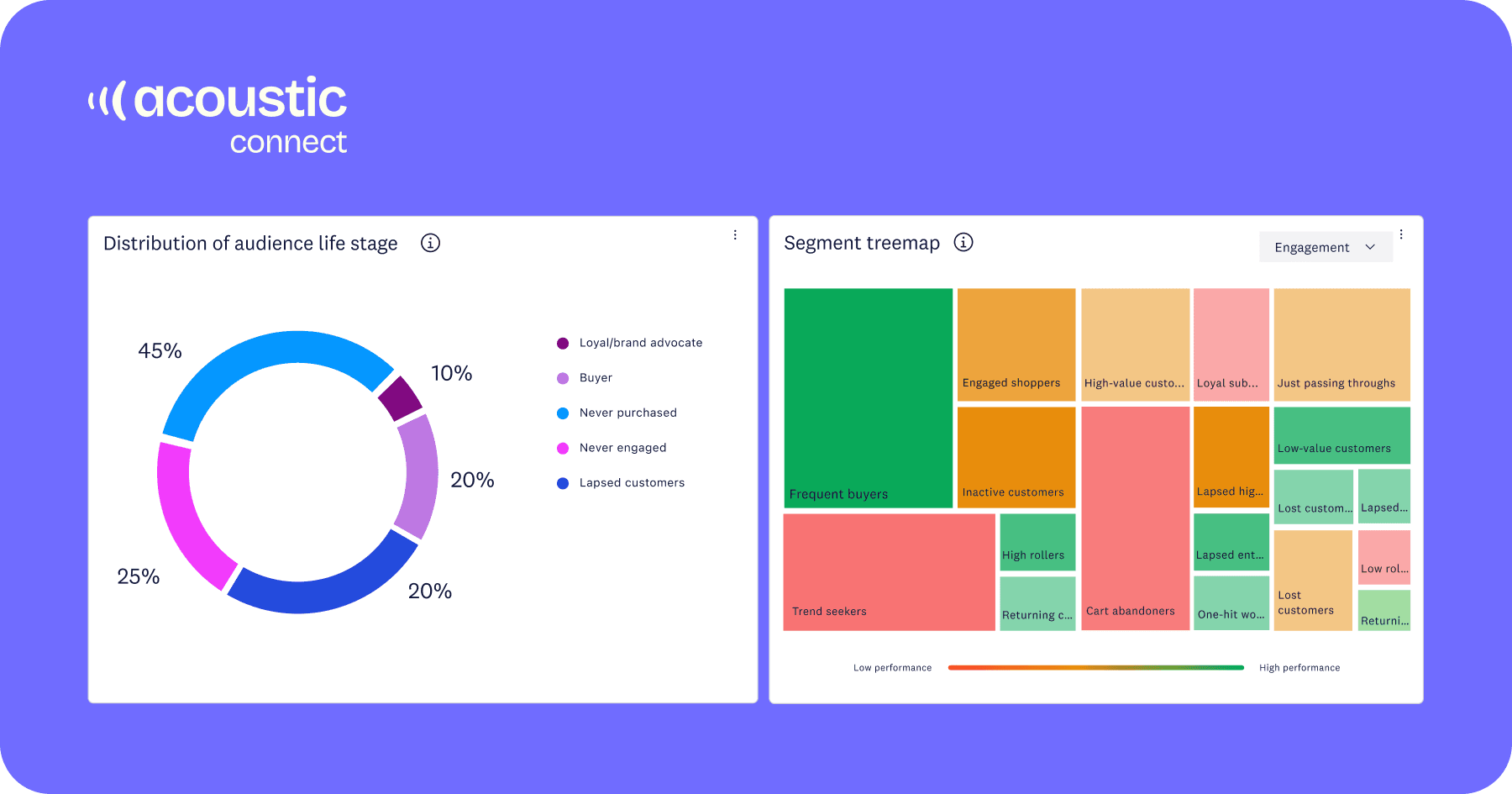Click the Never purchased legend color dot

click(562, 413)
